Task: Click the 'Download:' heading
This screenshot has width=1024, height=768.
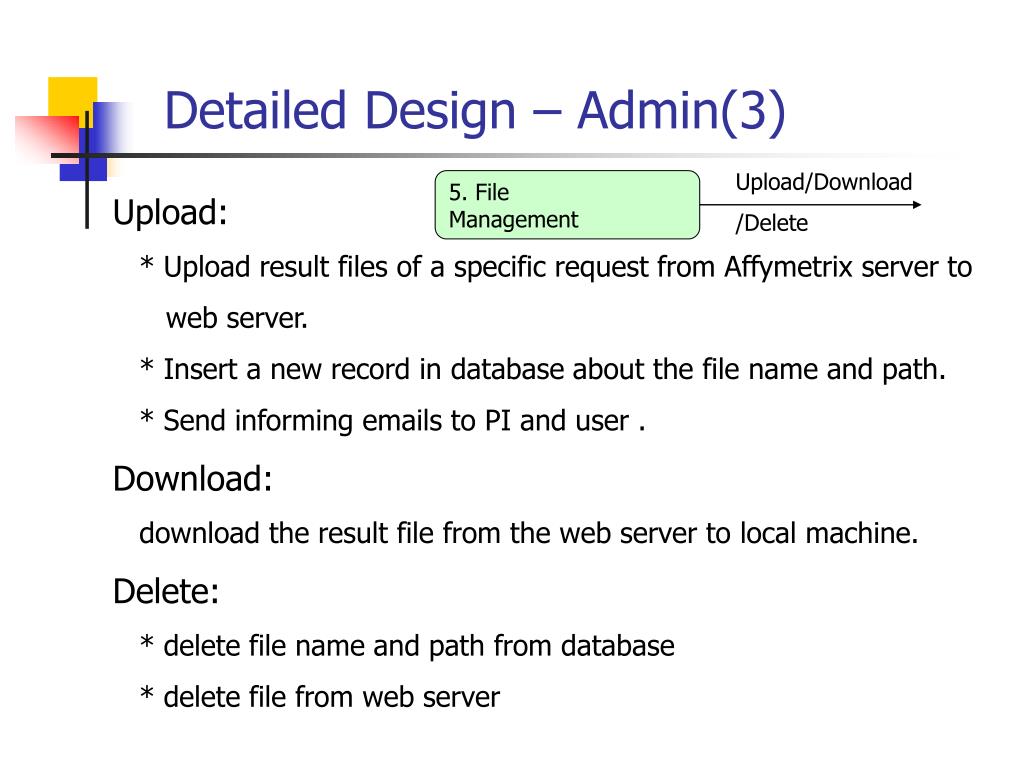Action: [x=193, y=479]
